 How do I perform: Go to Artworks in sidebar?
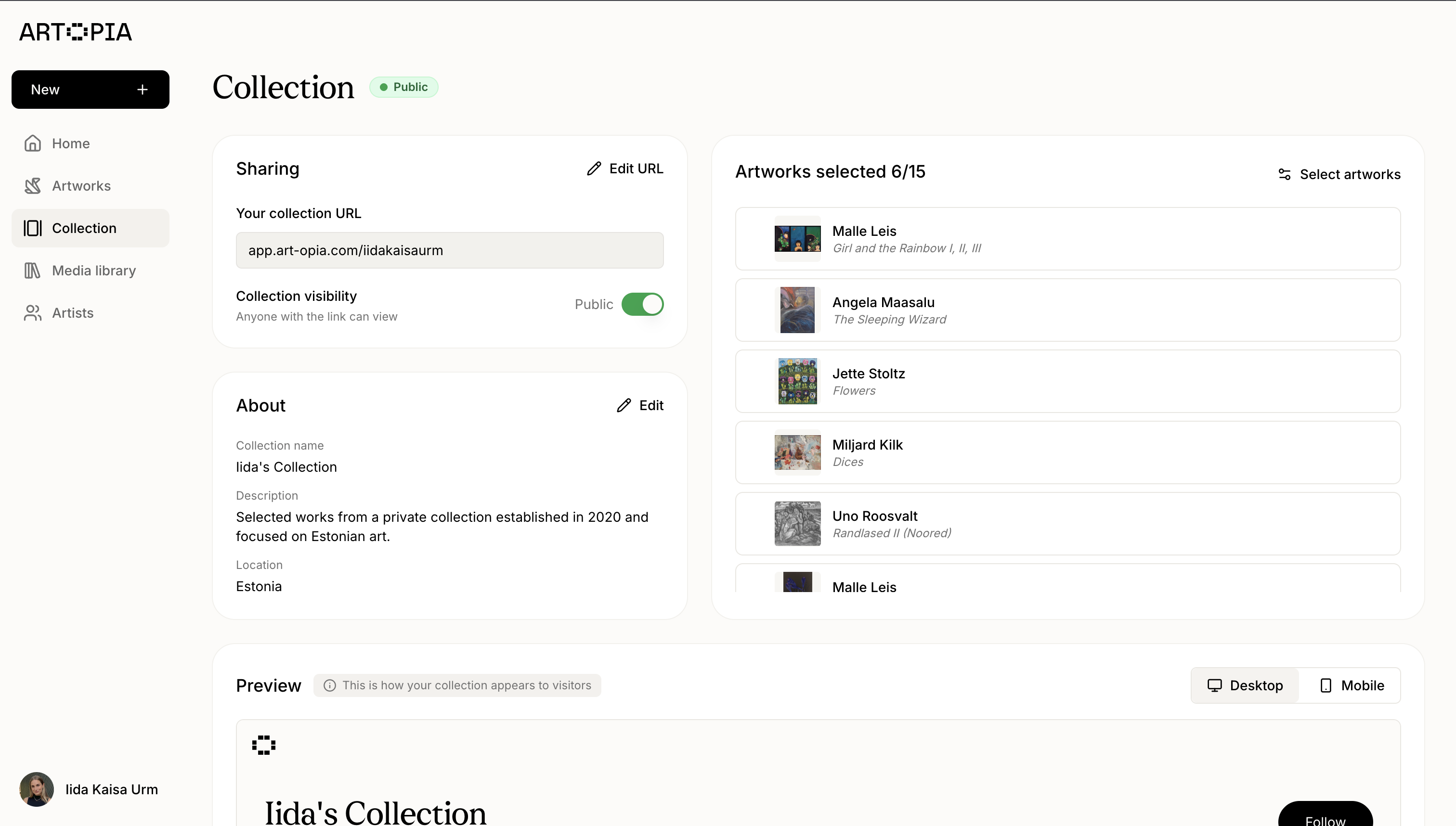[81, 185]
